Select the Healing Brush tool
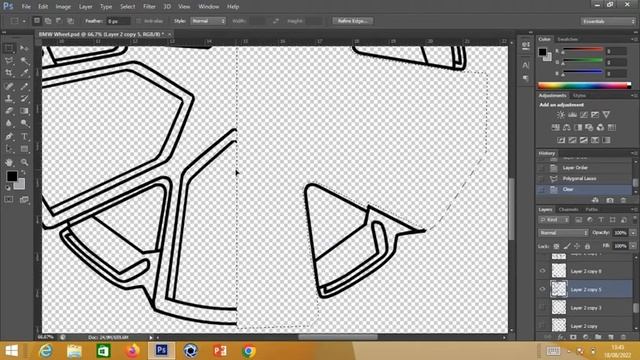This screenshot has height=360, width=640. tap(9, 86)
